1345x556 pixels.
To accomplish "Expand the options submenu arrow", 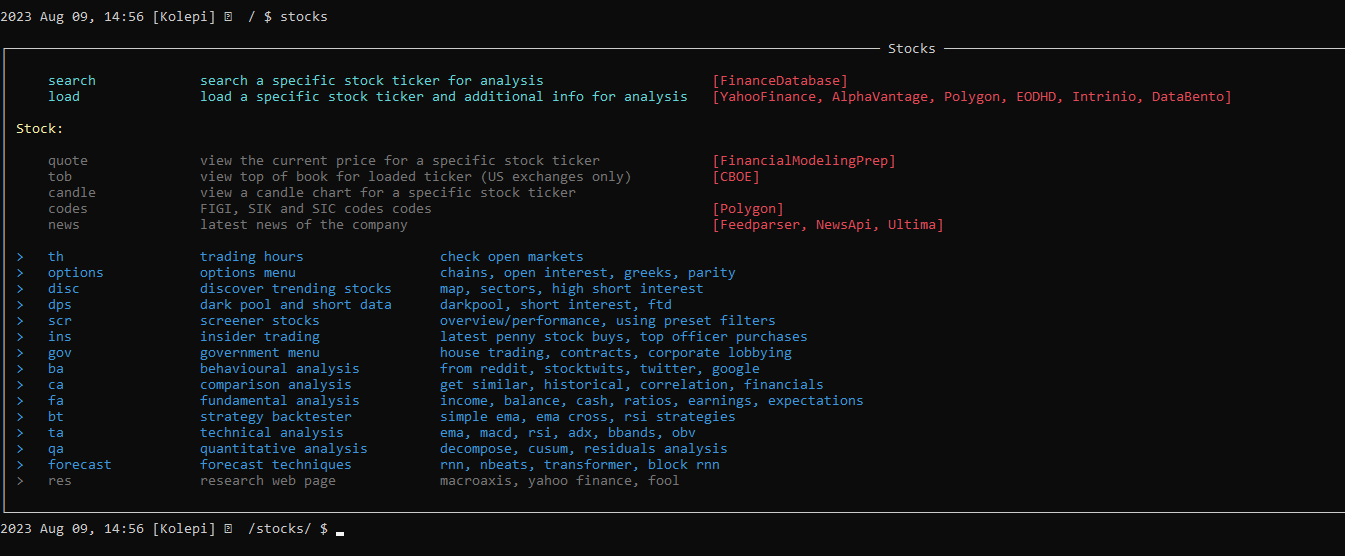I will (20, 273).
